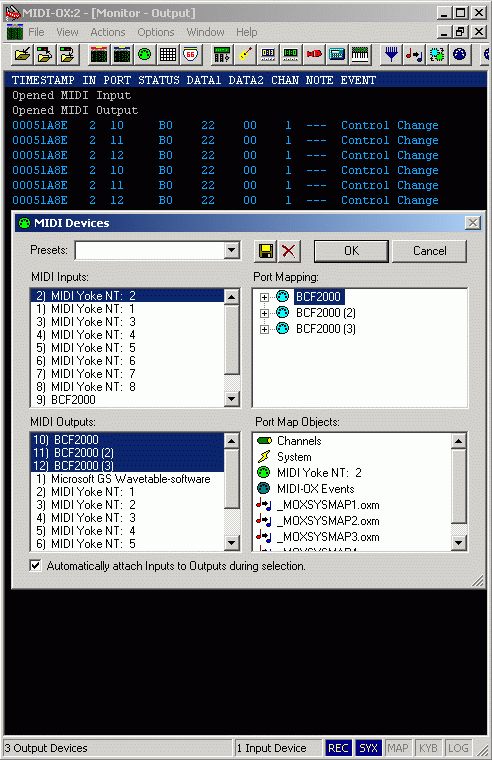This screenshot has width=492, height=760.
Task: Open the Actions menu
Action: pyautogui.click(x=108, y=32)
